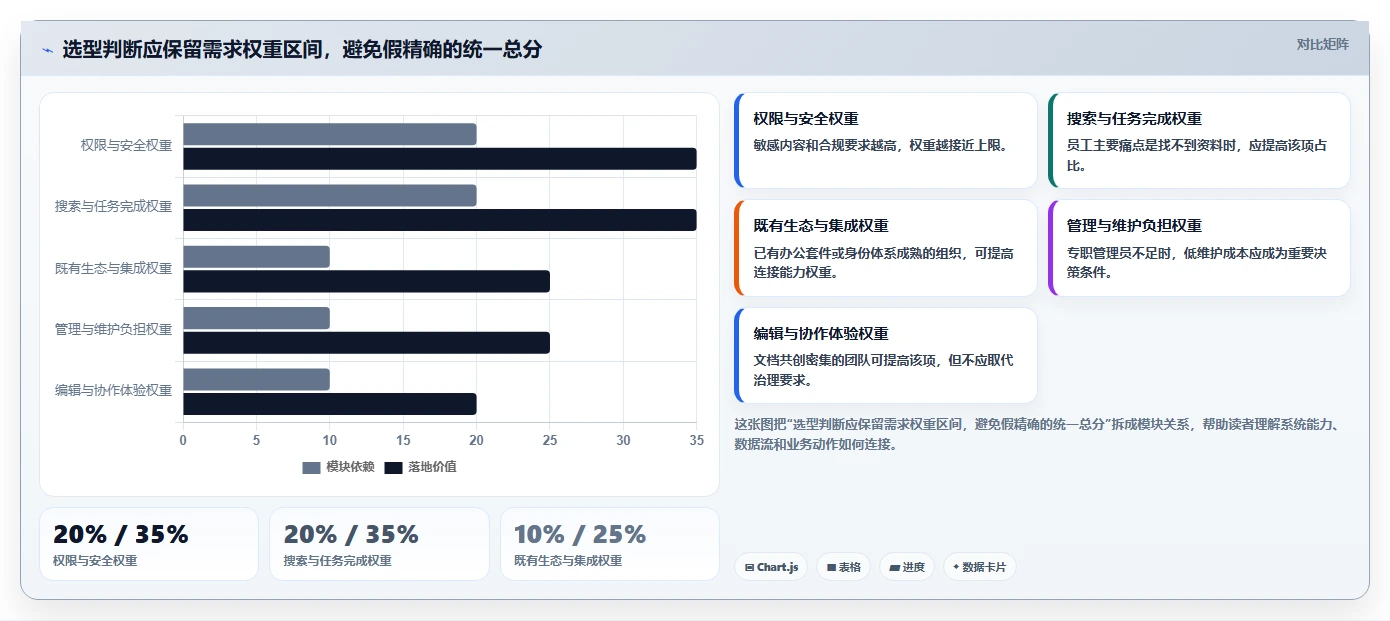Click the 落地价值 bar for 既有生态与集成权重
This screenshot has height=621, width=1390.
(x=366, y=281)
